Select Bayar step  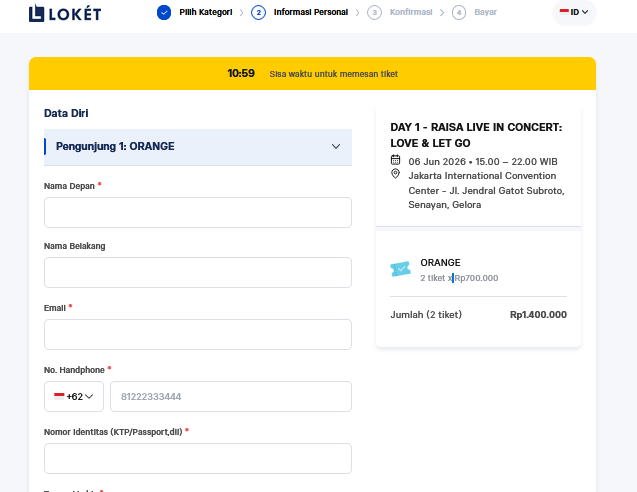coord(485,12)
